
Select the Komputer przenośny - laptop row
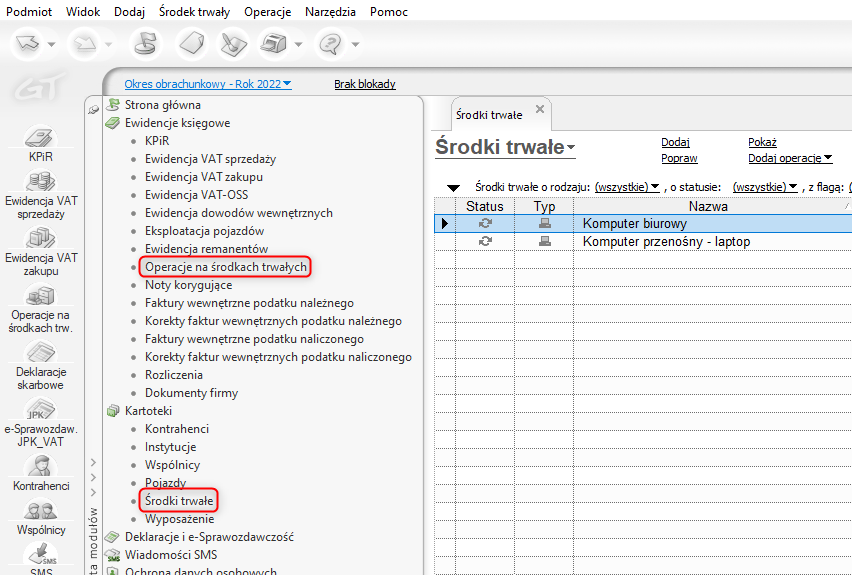(x=666, y=241)
